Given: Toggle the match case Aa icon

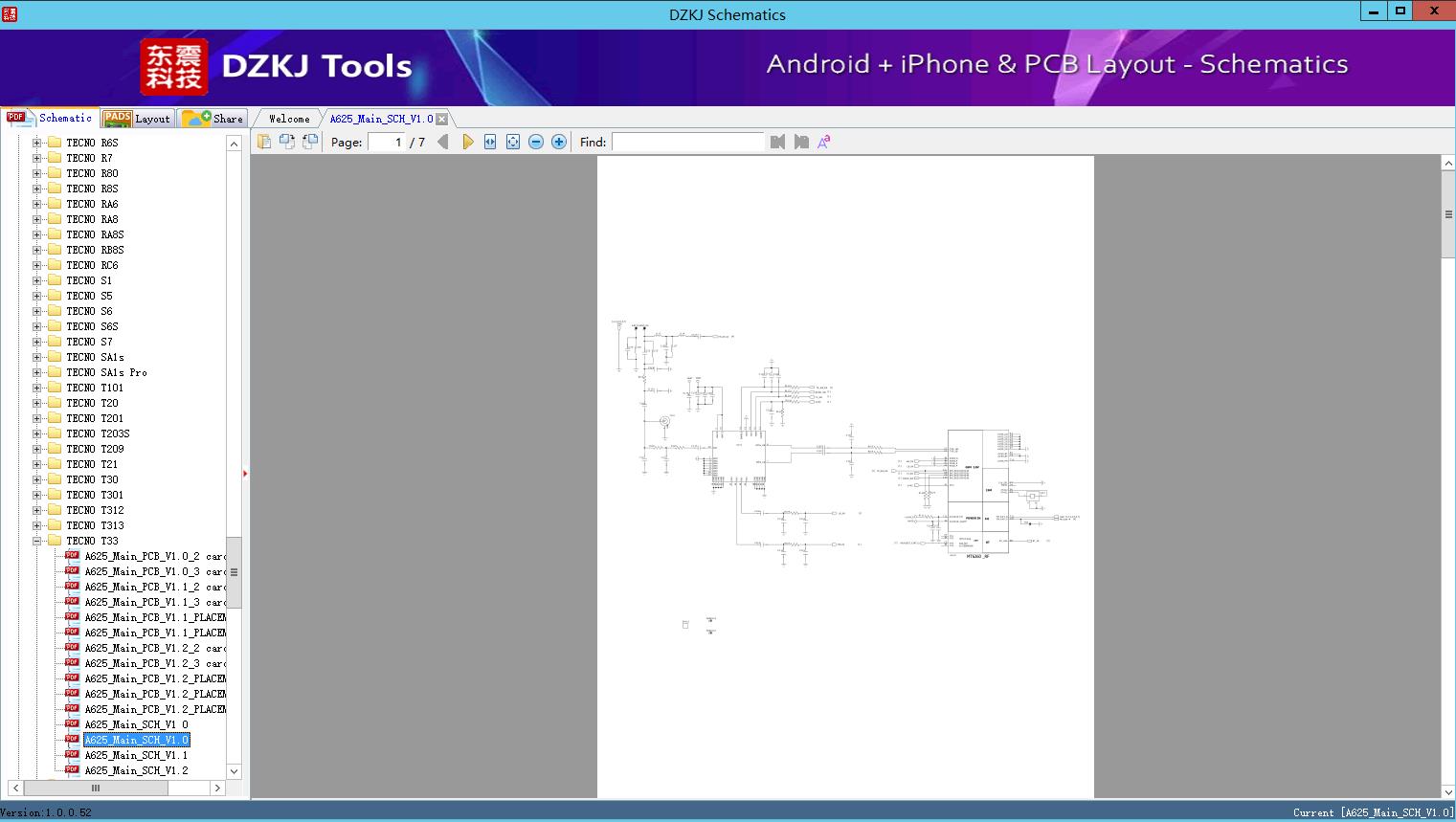Looking at the screenshot, I should coord(824,142).
